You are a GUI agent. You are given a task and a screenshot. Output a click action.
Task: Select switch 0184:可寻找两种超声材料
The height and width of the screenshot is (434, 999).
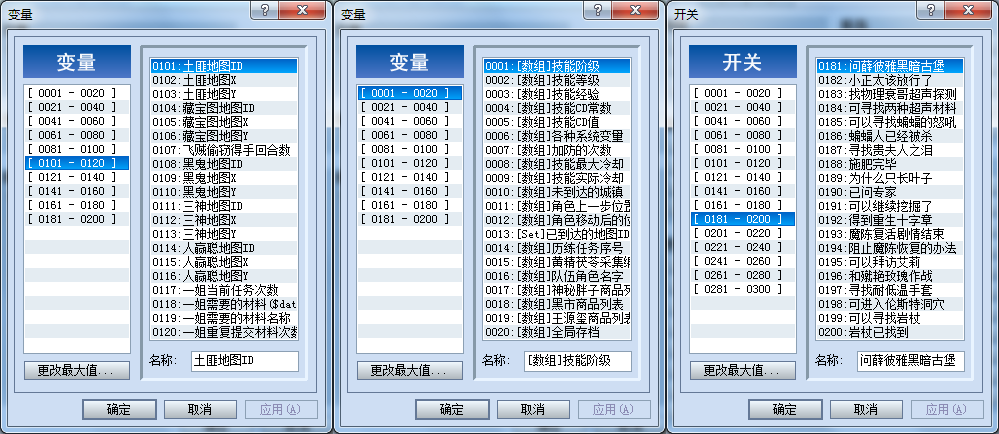(x=889, y=108)
